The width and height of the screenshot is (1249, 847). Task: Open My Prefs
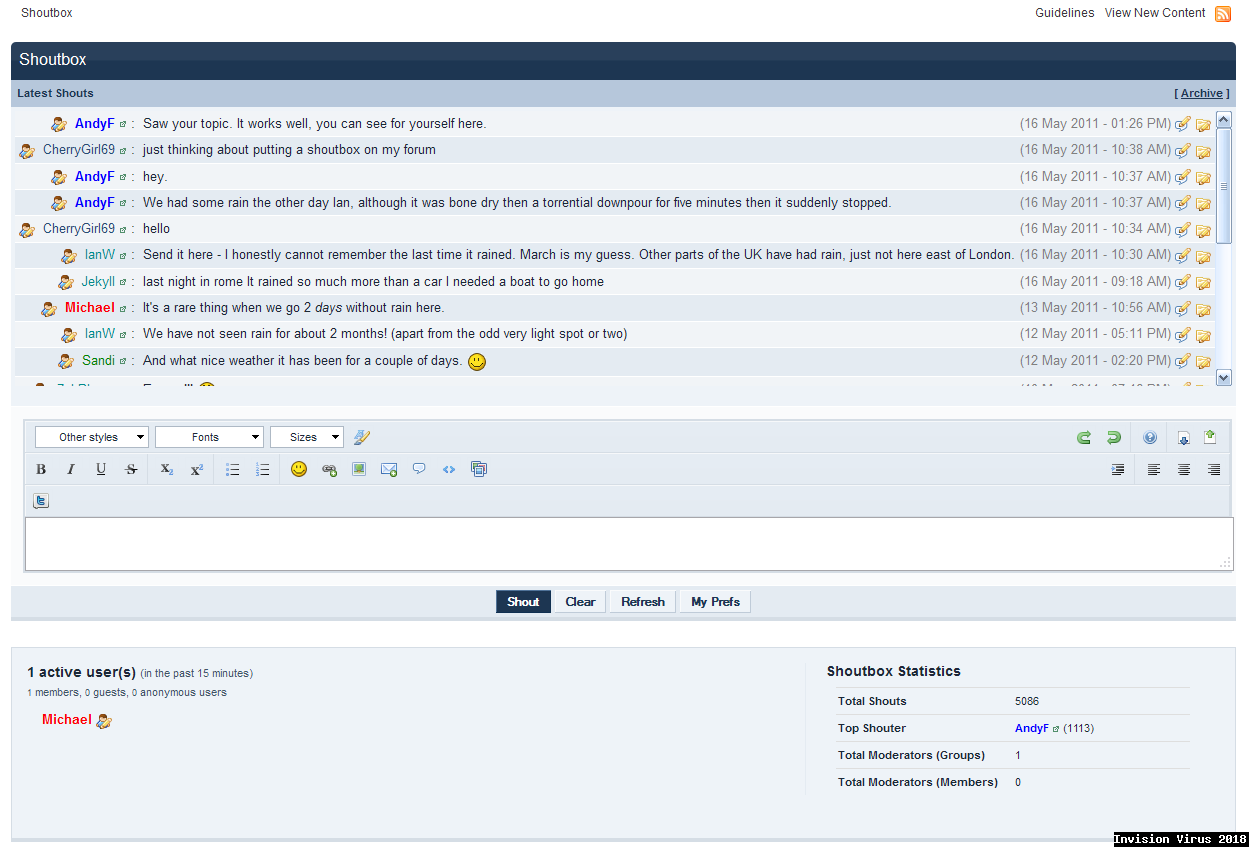(716, 602)
